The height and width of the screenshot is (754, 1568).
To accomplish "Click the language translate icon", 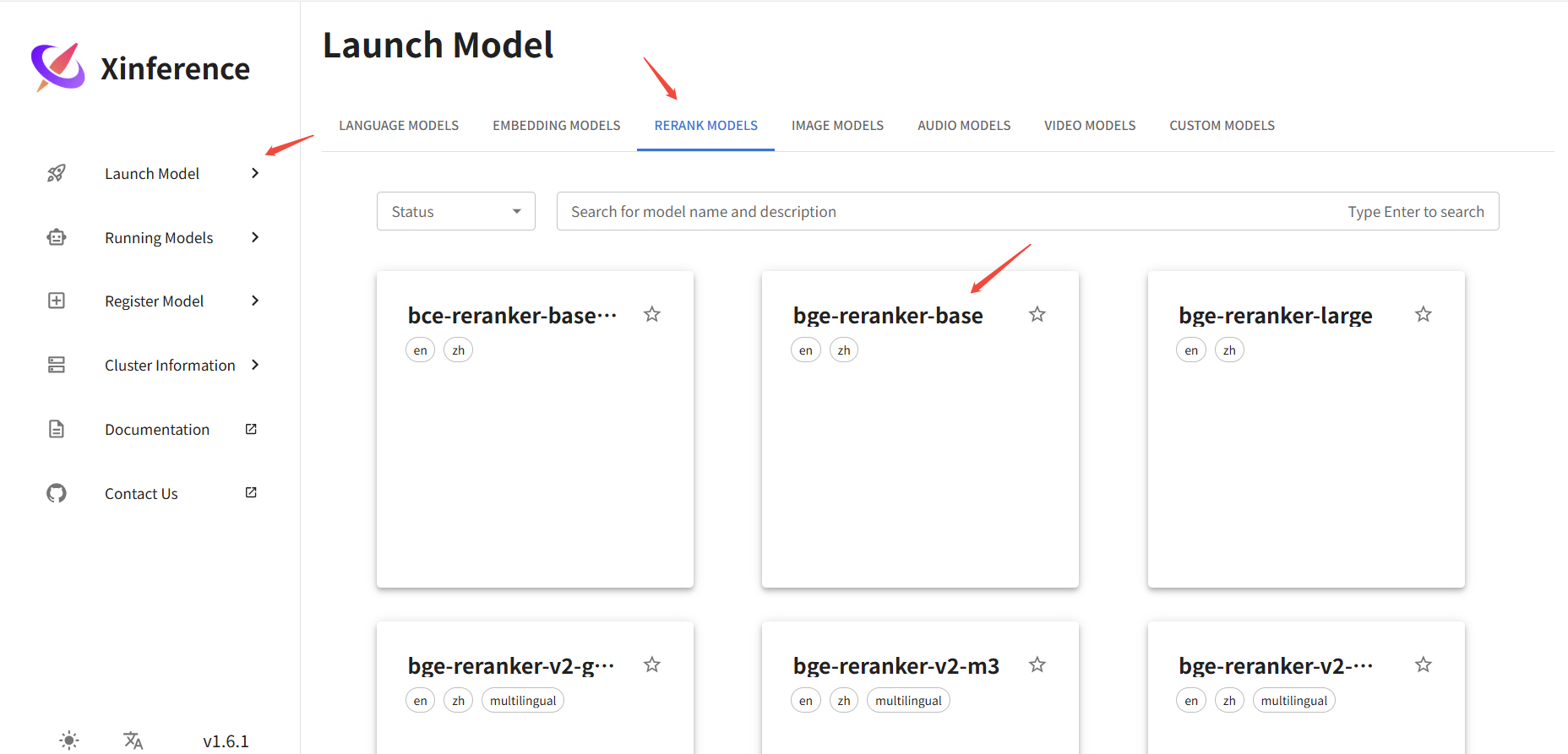I will click(133, 740).
